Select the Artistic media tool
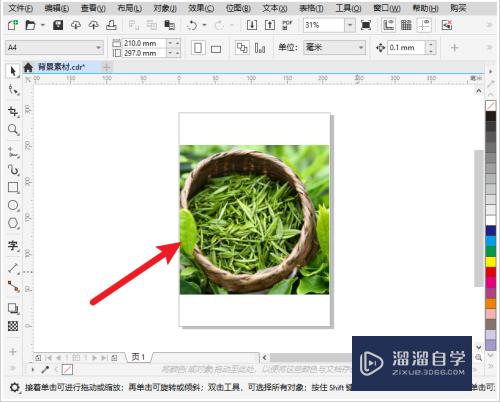 (13, 170)
